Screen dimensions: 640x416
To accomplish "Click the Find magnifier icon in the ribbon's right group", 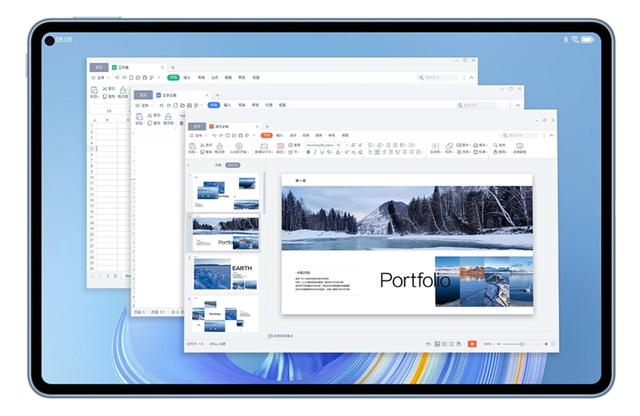I will coord(496,145).
